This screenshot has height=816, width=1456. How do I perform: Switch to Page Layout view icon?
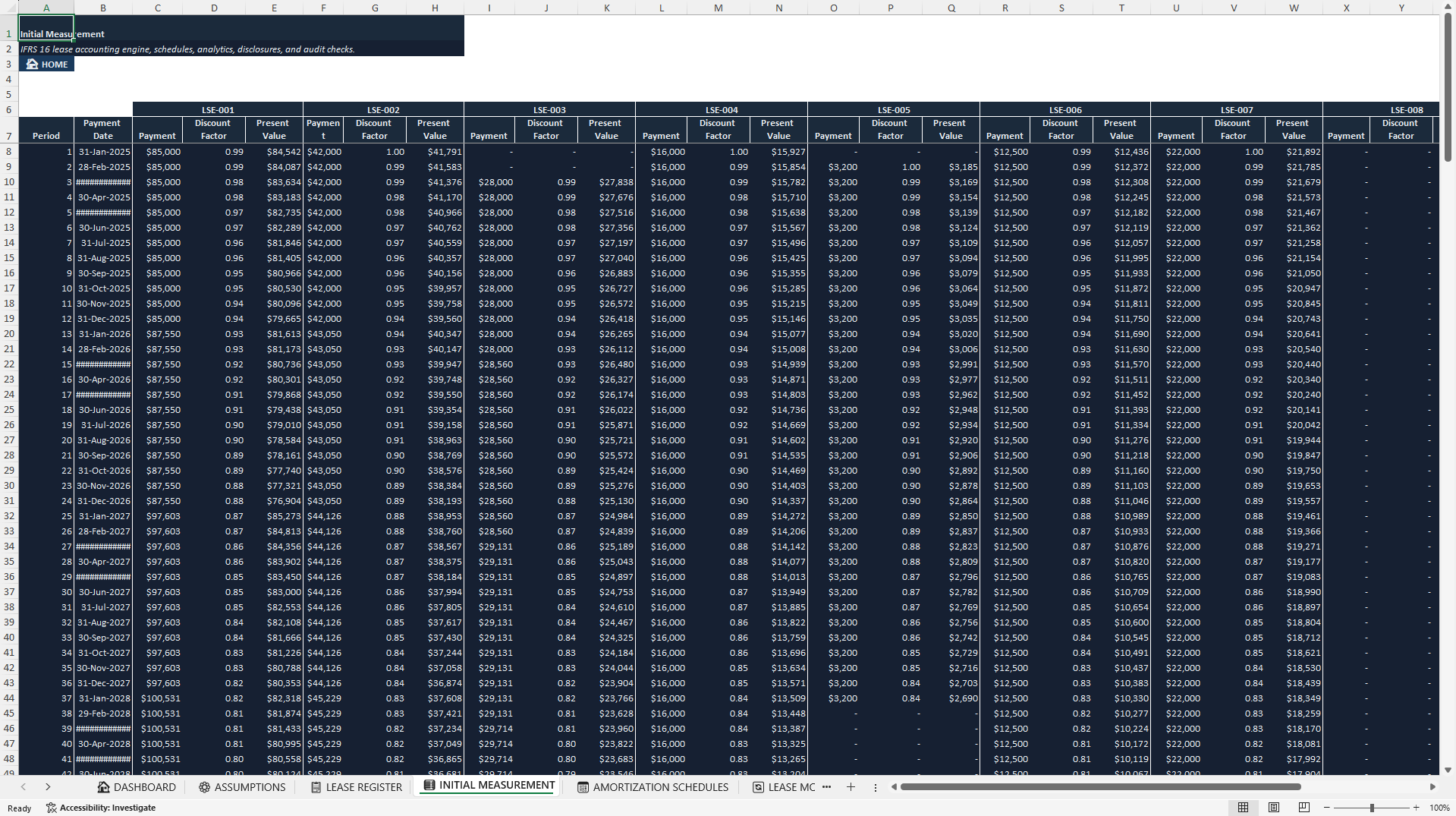[x=1274, y=808]
